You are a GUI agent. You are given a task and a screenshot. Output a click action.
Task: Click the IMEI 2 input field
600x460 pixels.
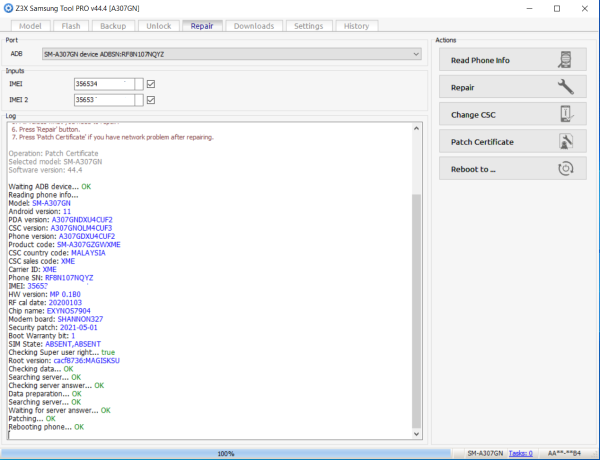104,100
